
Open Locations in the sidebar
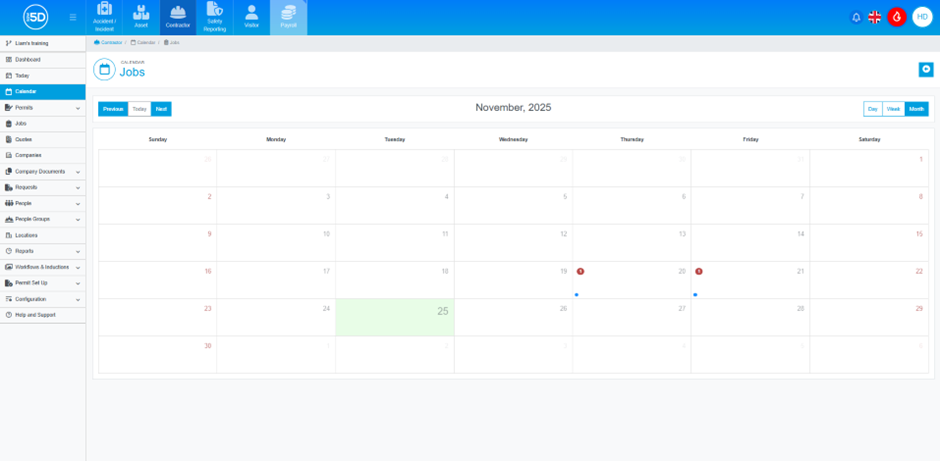(x=27, y=235)
